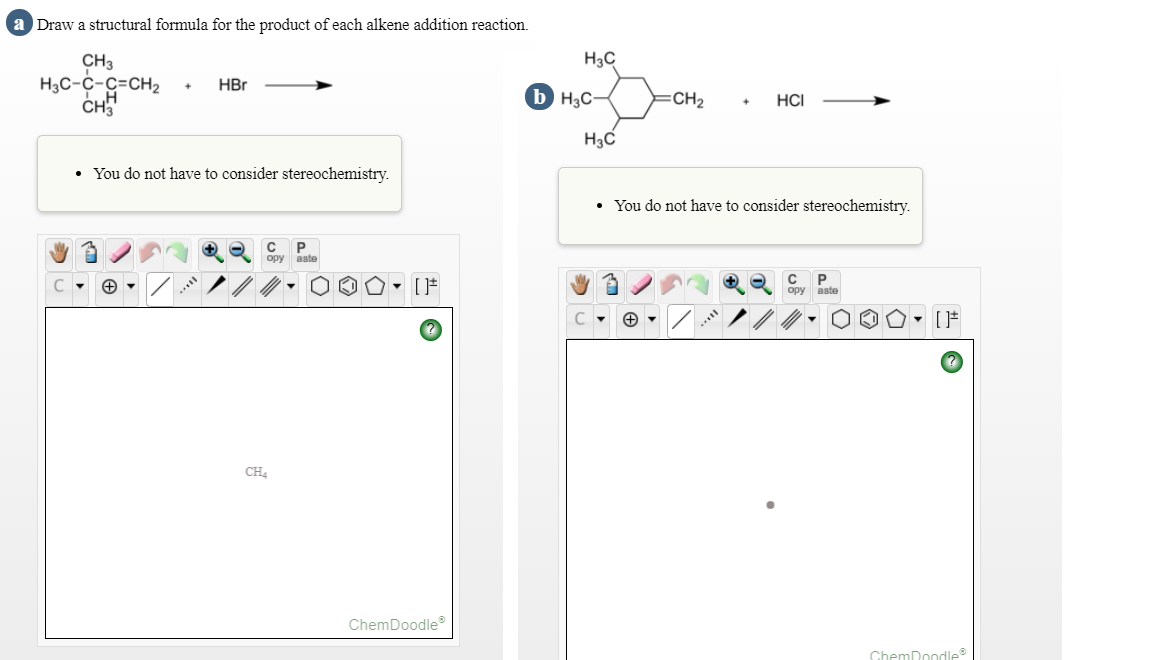Screen dimensions: 1152x660
Task: Toggle the Single bond drawing tool
Action: click(160, 289)
